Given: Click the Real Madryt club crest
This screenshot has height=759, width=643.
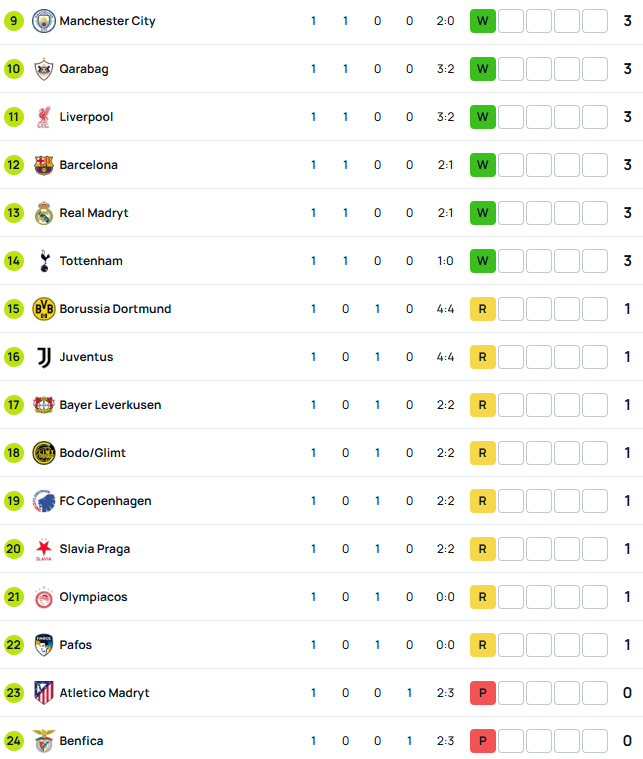Looking at the screenshot, I should coord(44,213).
